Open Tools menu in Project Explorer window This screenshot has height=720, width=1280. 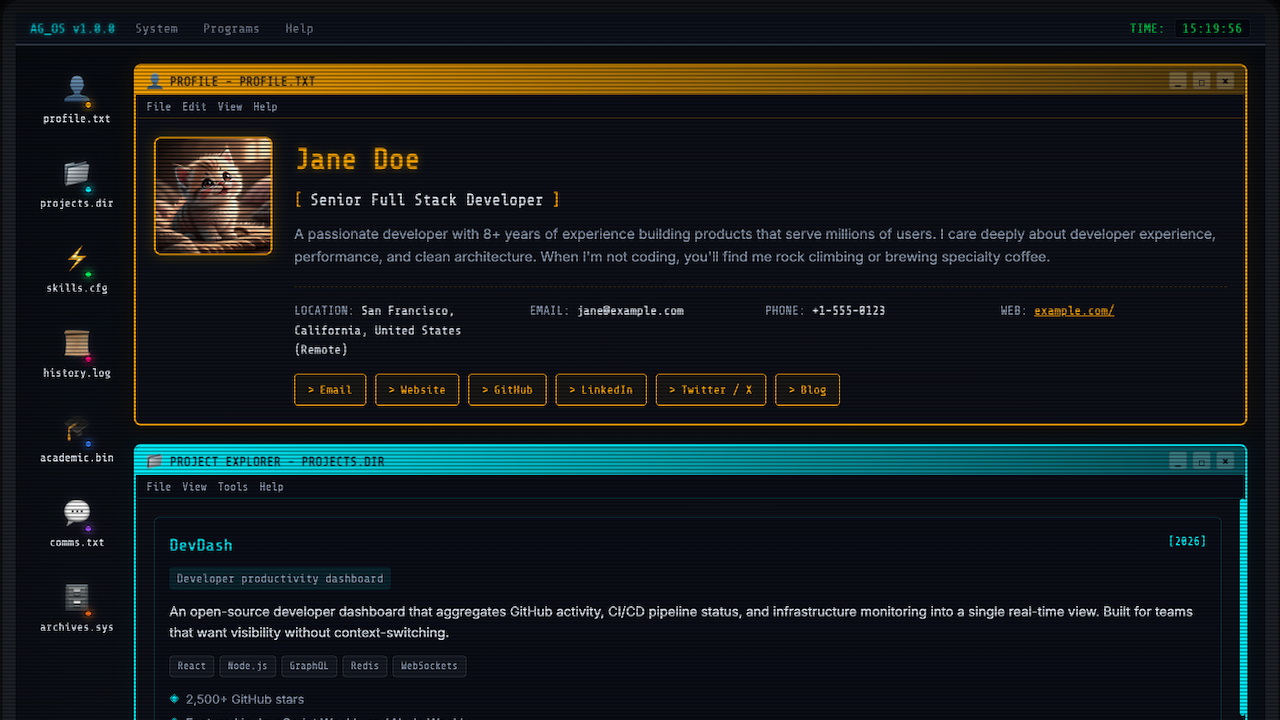tap(233, 487)
